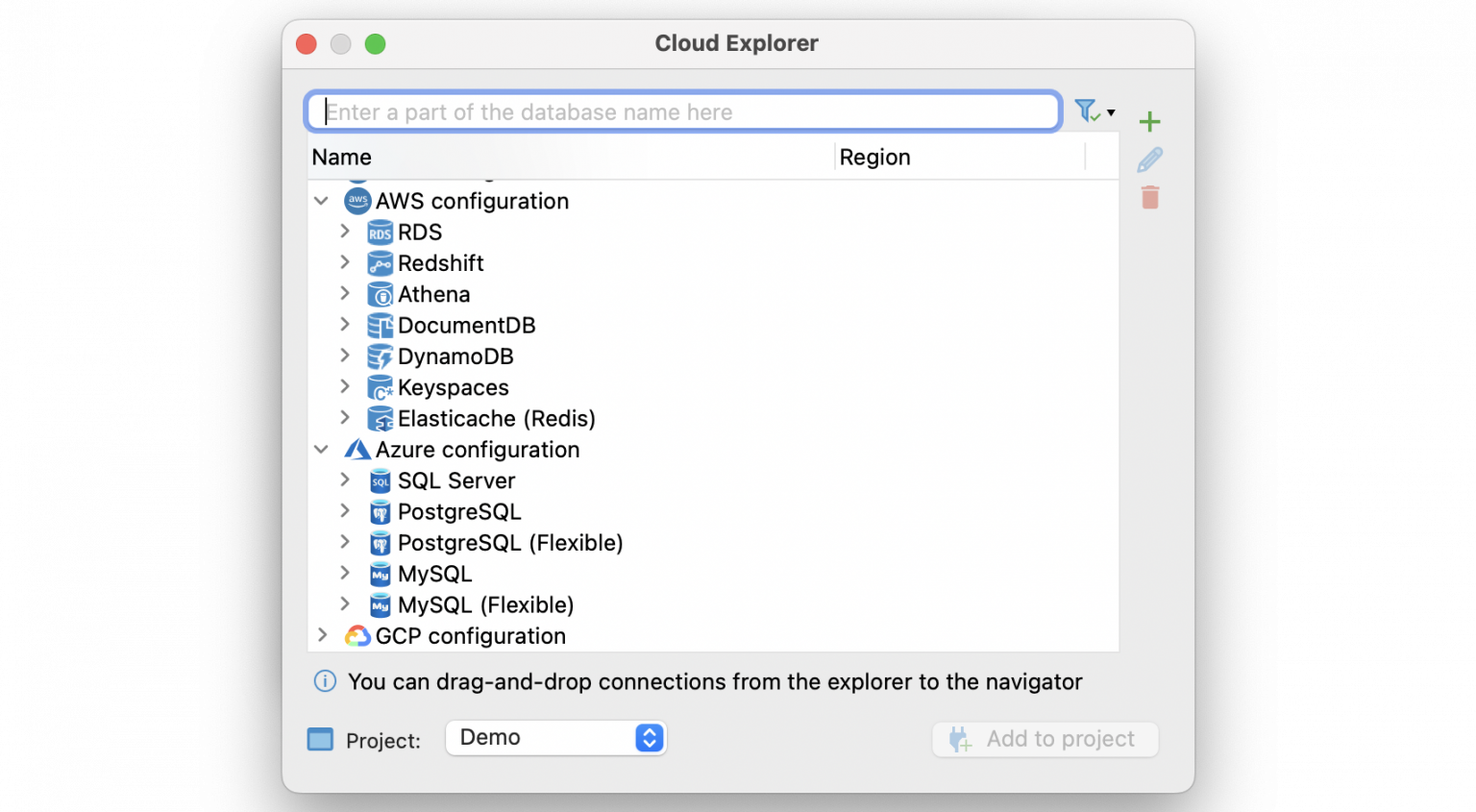Click the database name search field
The image size is (1476, 812).
[x=682, y=111]
